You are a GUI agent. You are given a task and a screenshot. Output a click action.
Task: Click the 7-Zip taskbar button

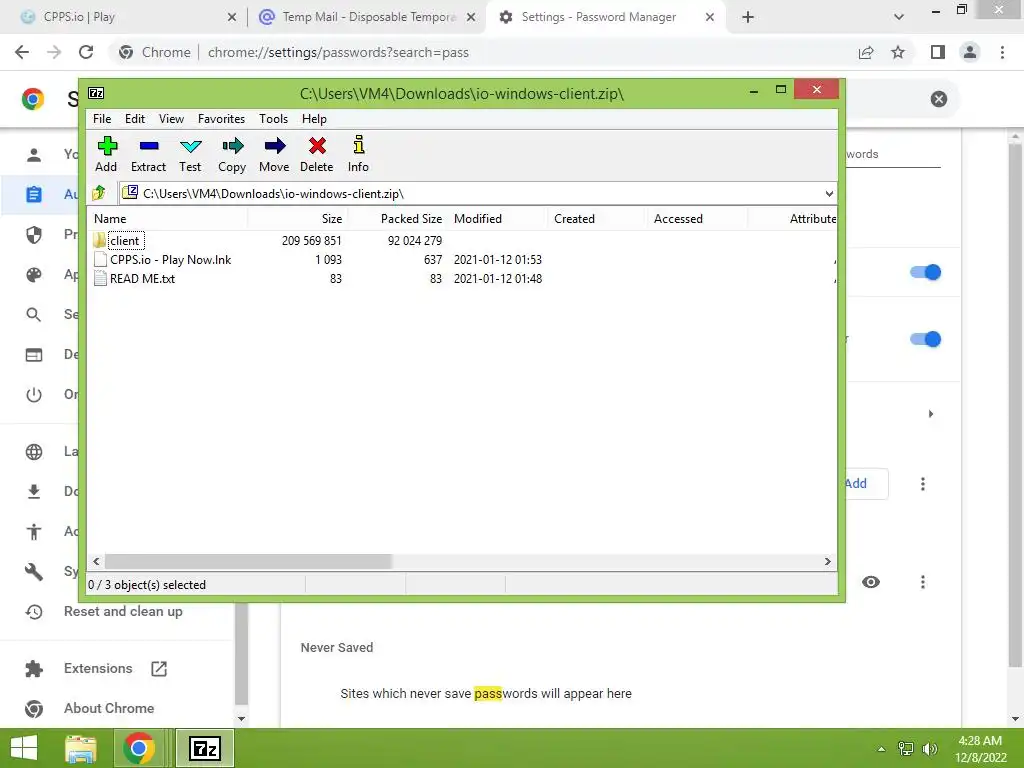(204, 748)
